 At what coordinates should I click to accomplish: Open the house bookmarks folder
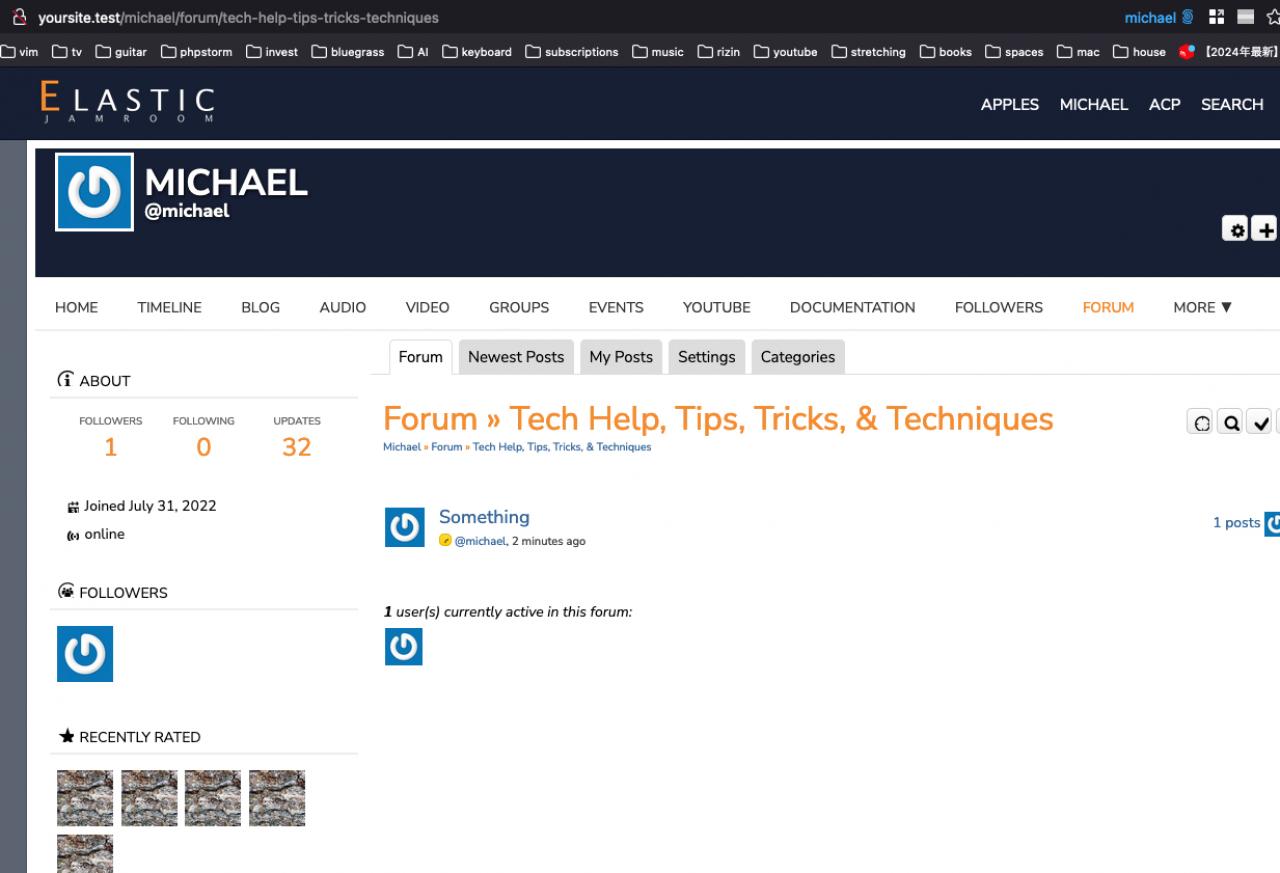[x=1140, y=52]
